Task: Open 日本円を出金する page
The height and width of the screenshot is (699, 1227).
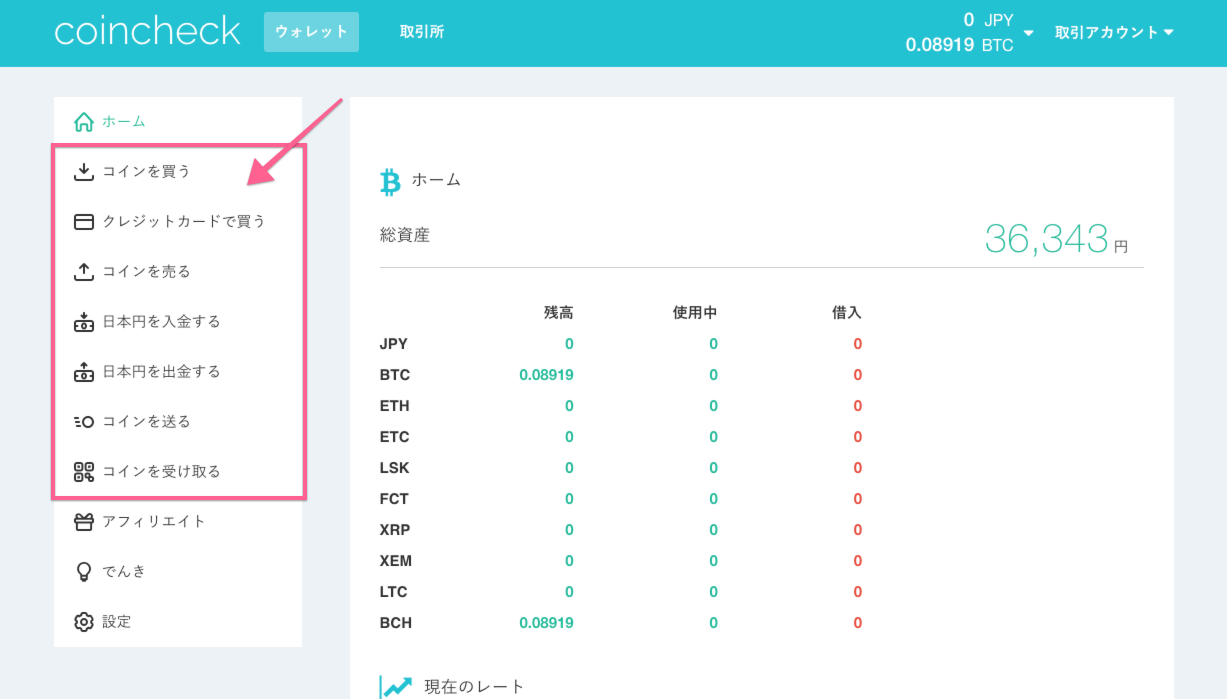Action: tap(178, 372)
